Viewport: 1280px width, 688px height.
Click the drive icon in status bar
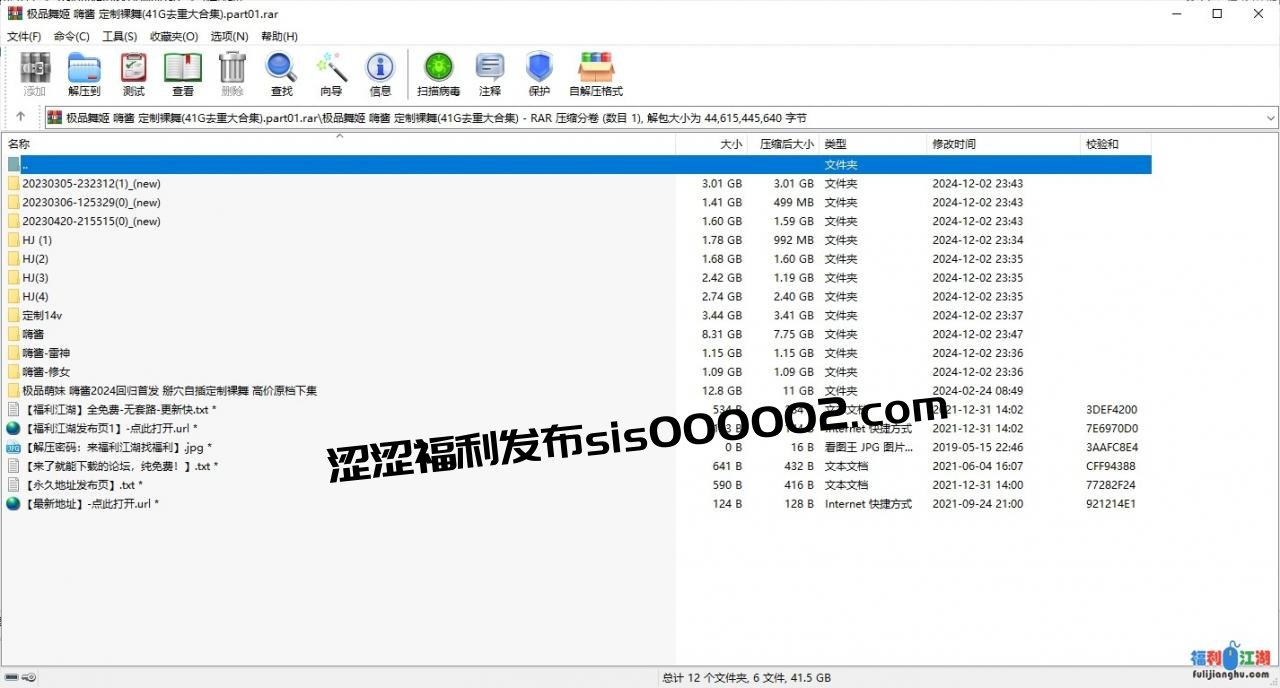(x=13, y=678)
